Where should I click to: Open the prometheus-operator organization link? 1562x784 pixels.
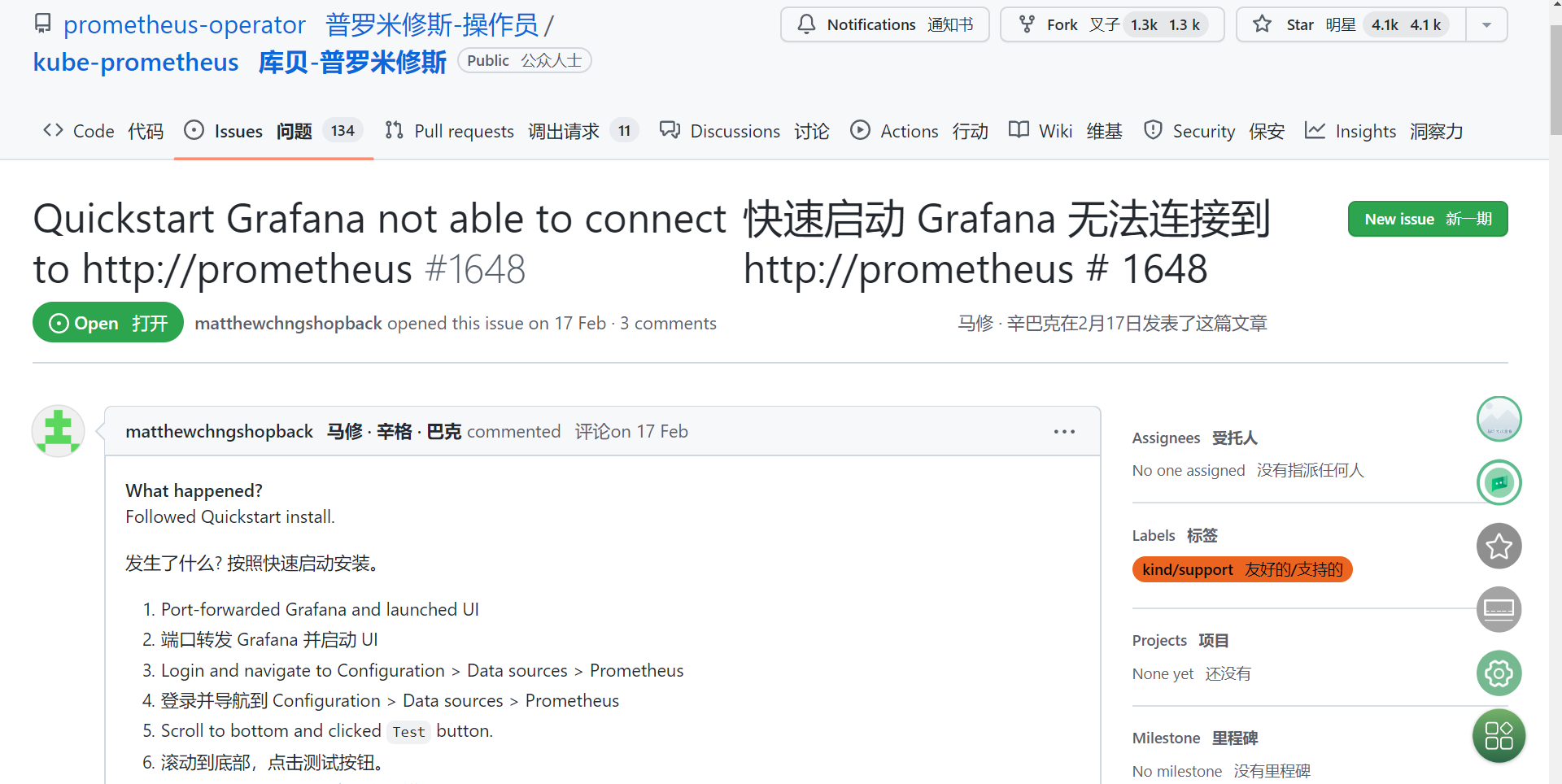click(x=185, y=24)
